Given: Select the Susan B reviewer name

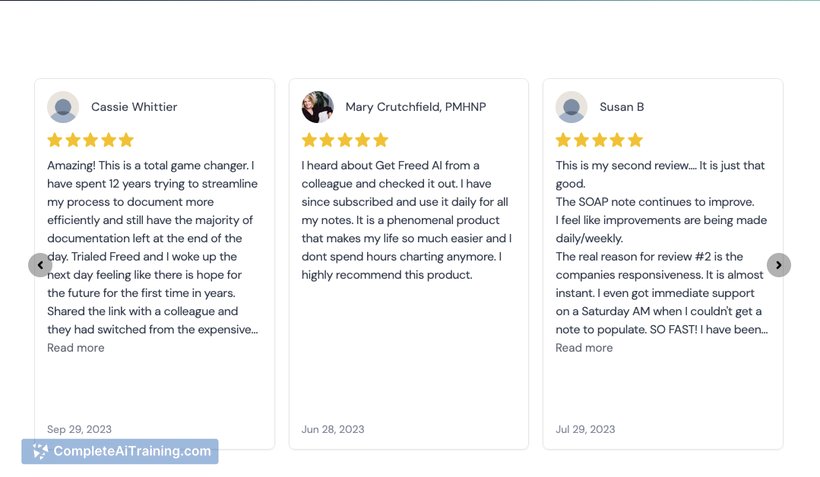Looking at the screenshot, I should (622, 107).
